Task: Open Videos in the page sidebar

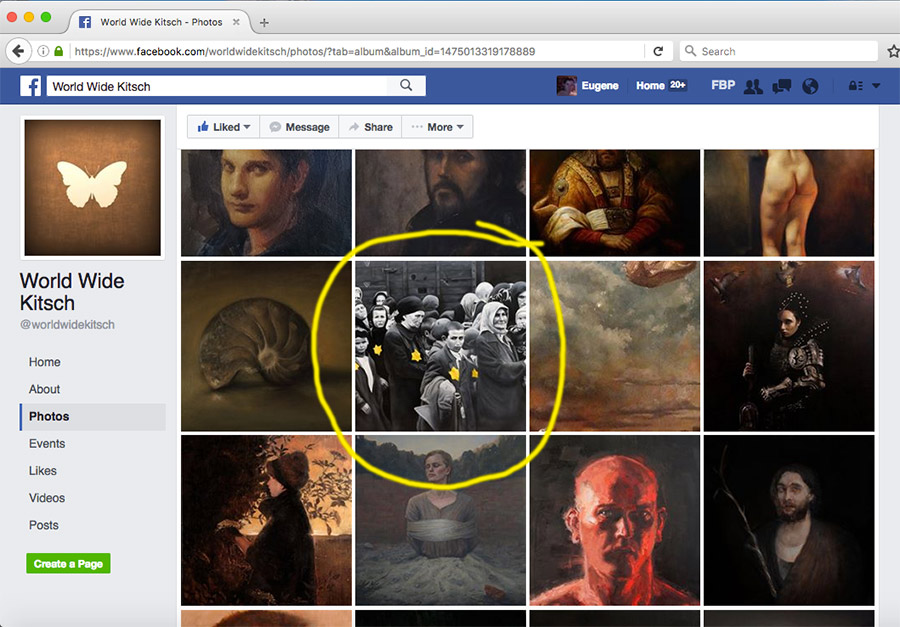Action: [46, 498]
